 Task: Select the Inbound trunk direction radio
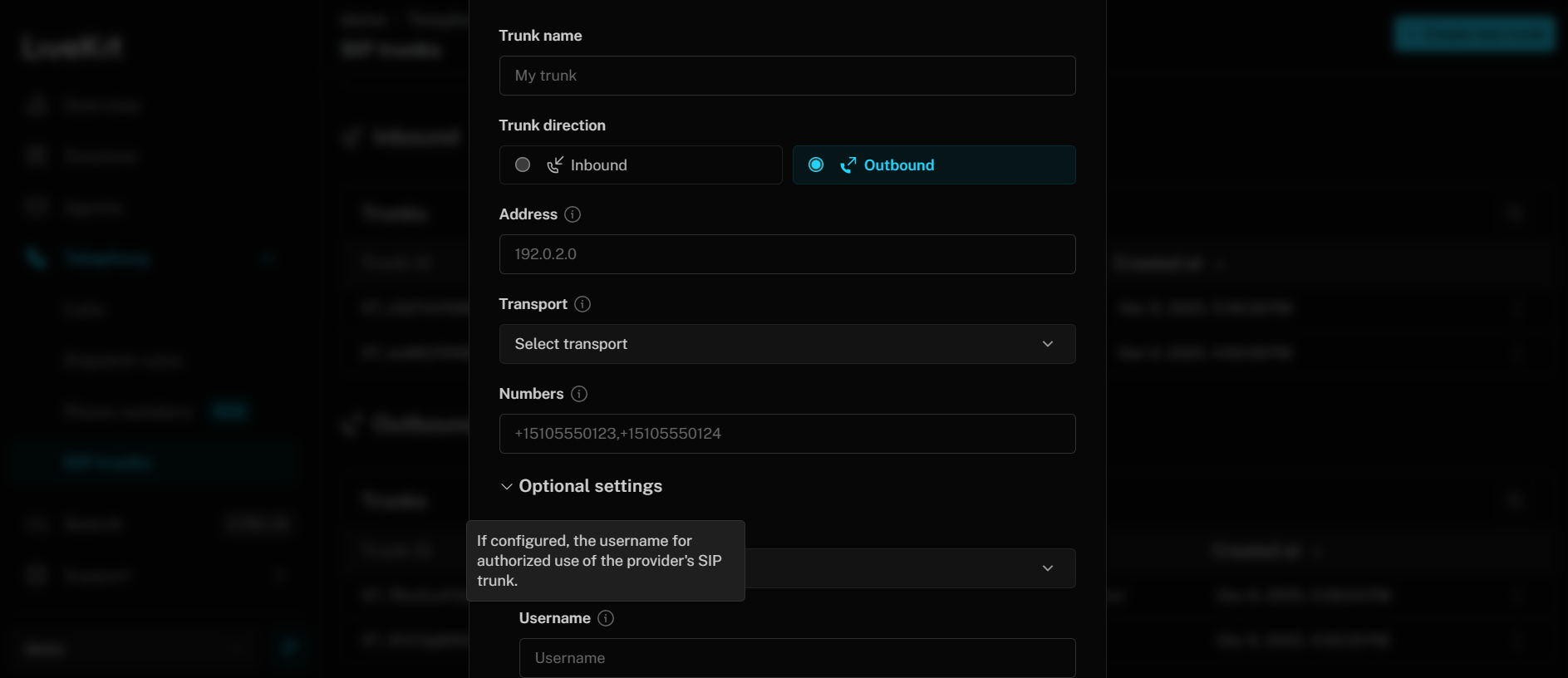point(523,165)
